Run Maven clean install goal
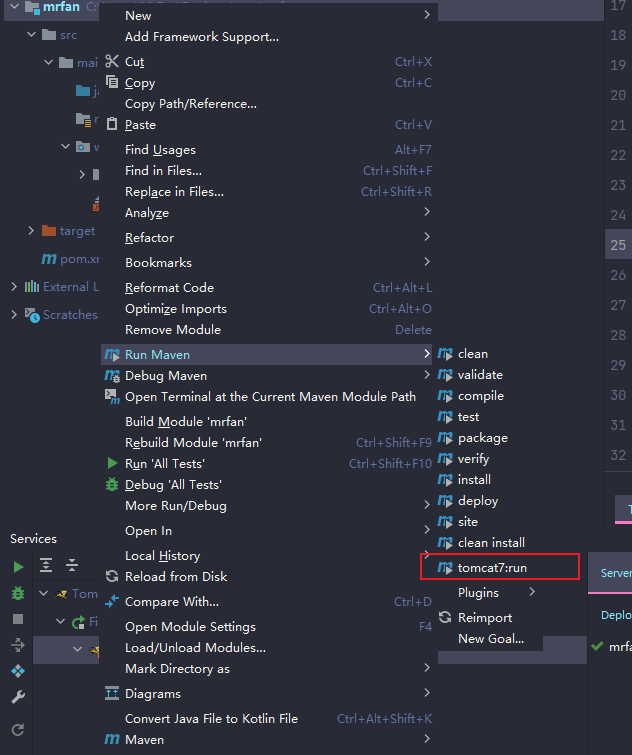The height and width of the screenshot is (755, 632). (491, 543)
